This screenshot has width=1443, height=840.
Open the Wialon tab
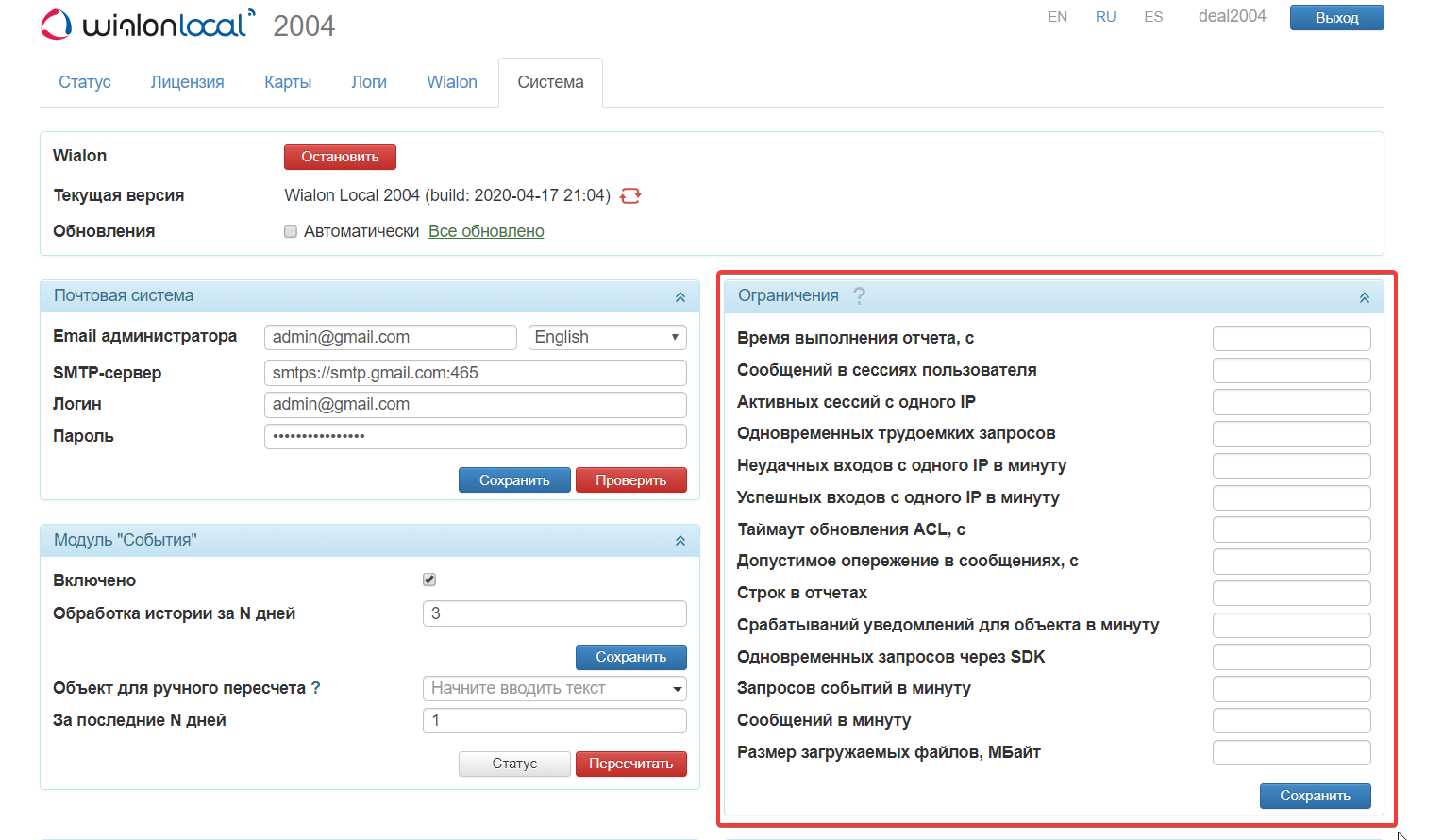pyautogui.click(x=451, y=82)
